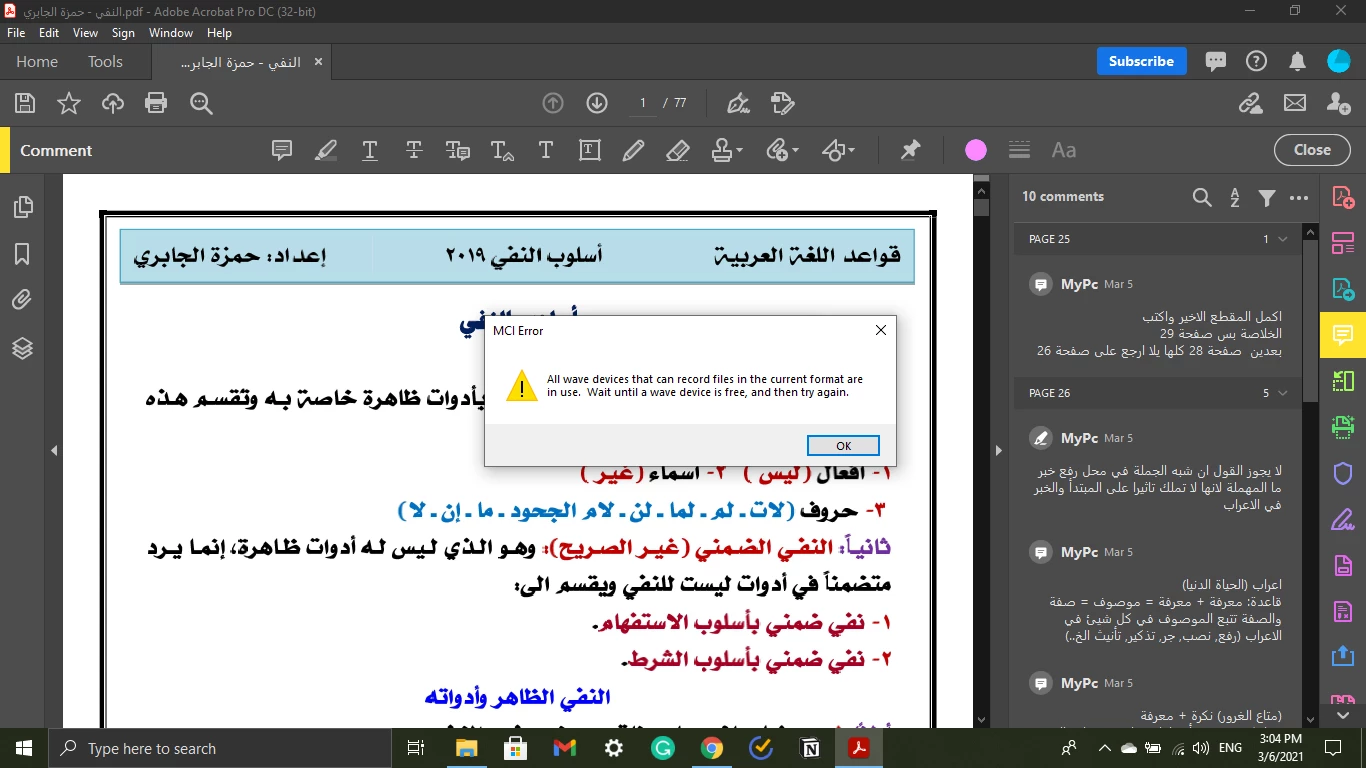
Task: Open the Bookmarks panel icon
Action: click(22, 254)
